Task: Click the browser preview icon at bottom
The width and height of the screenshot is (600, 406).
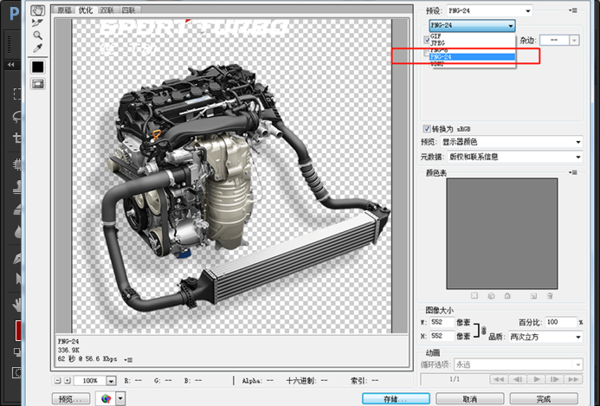Action: (x=108, y=397)
